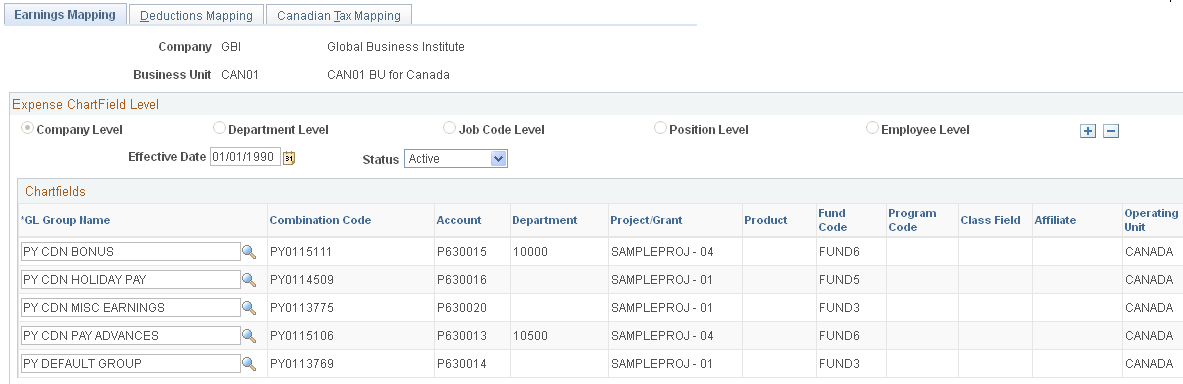Screen dimensions: 1183x384
Task: Sort by Project/Grant column header
Action: tap(647, 220)
